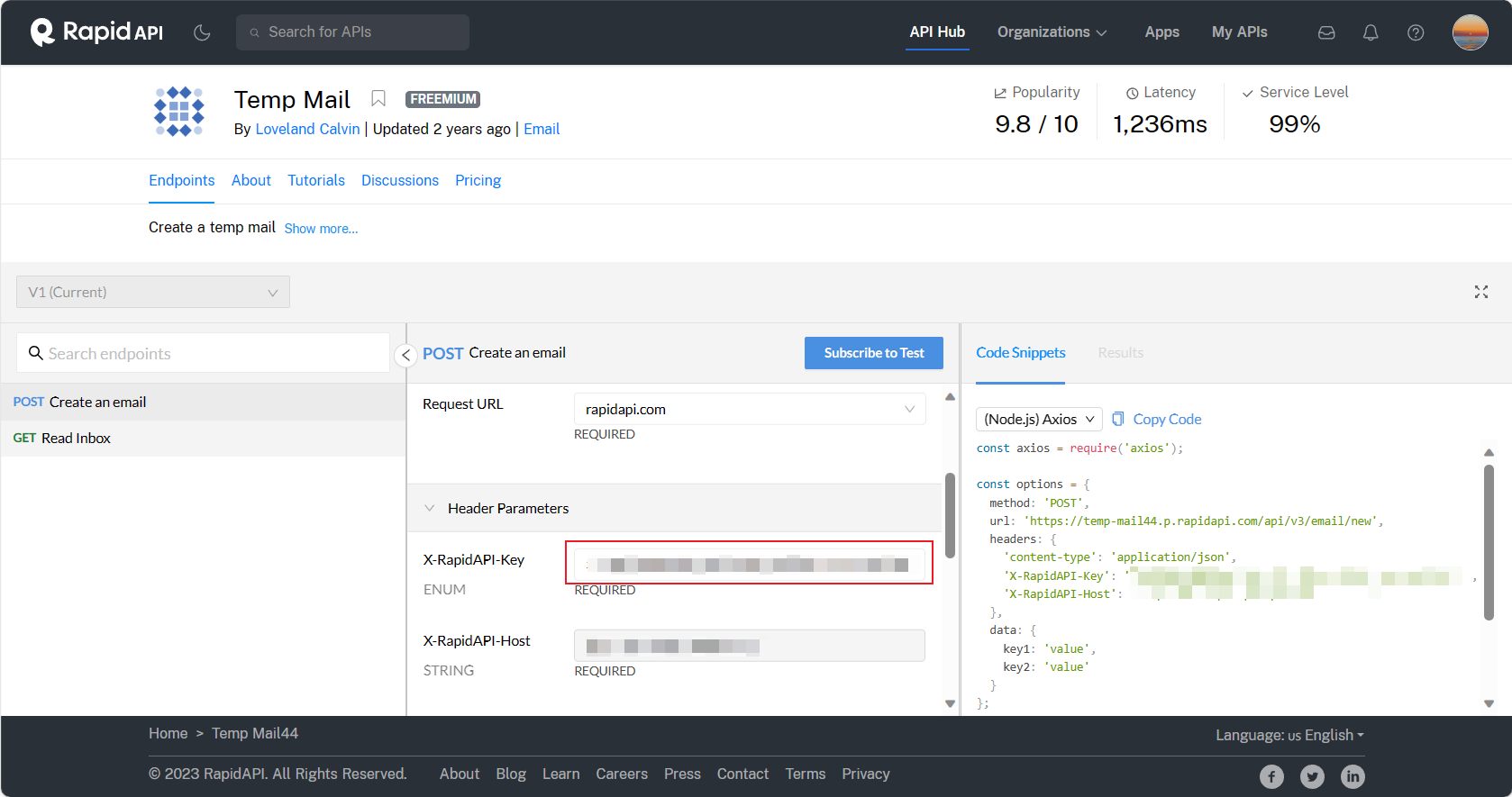Go to Apps
The height and width of the screenshot is (797, 1512).
1161,32
